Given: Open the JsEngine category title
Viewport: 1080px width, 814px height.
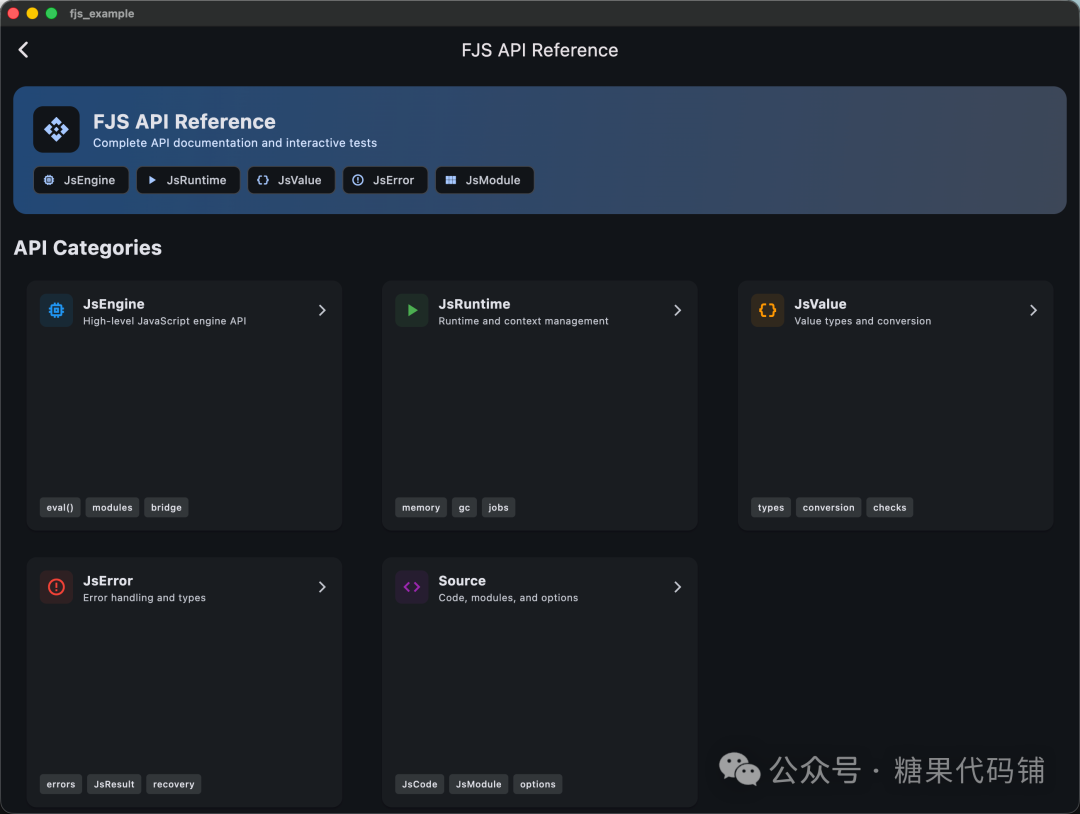Looking at the screenshot, I should (x=114, y=304).
